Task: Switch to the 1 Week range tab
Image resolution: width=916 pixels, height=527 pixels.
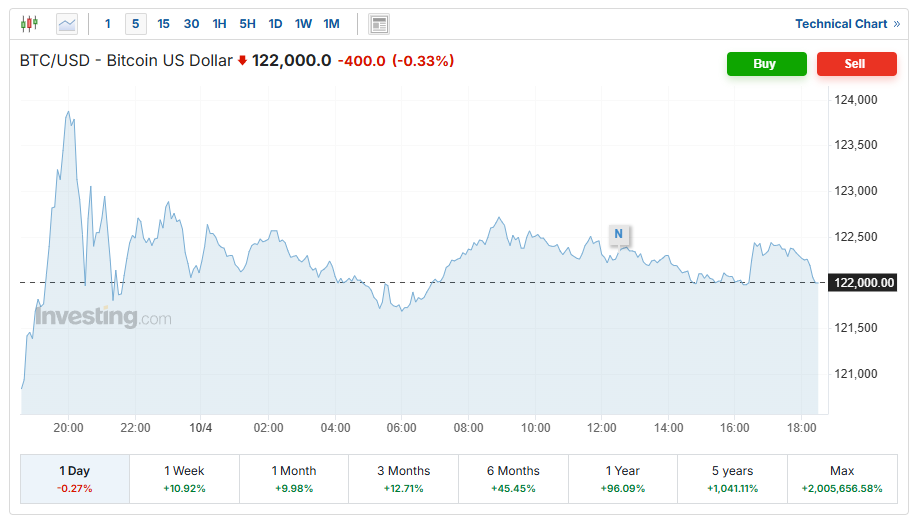Action: (x=184, y=479)
